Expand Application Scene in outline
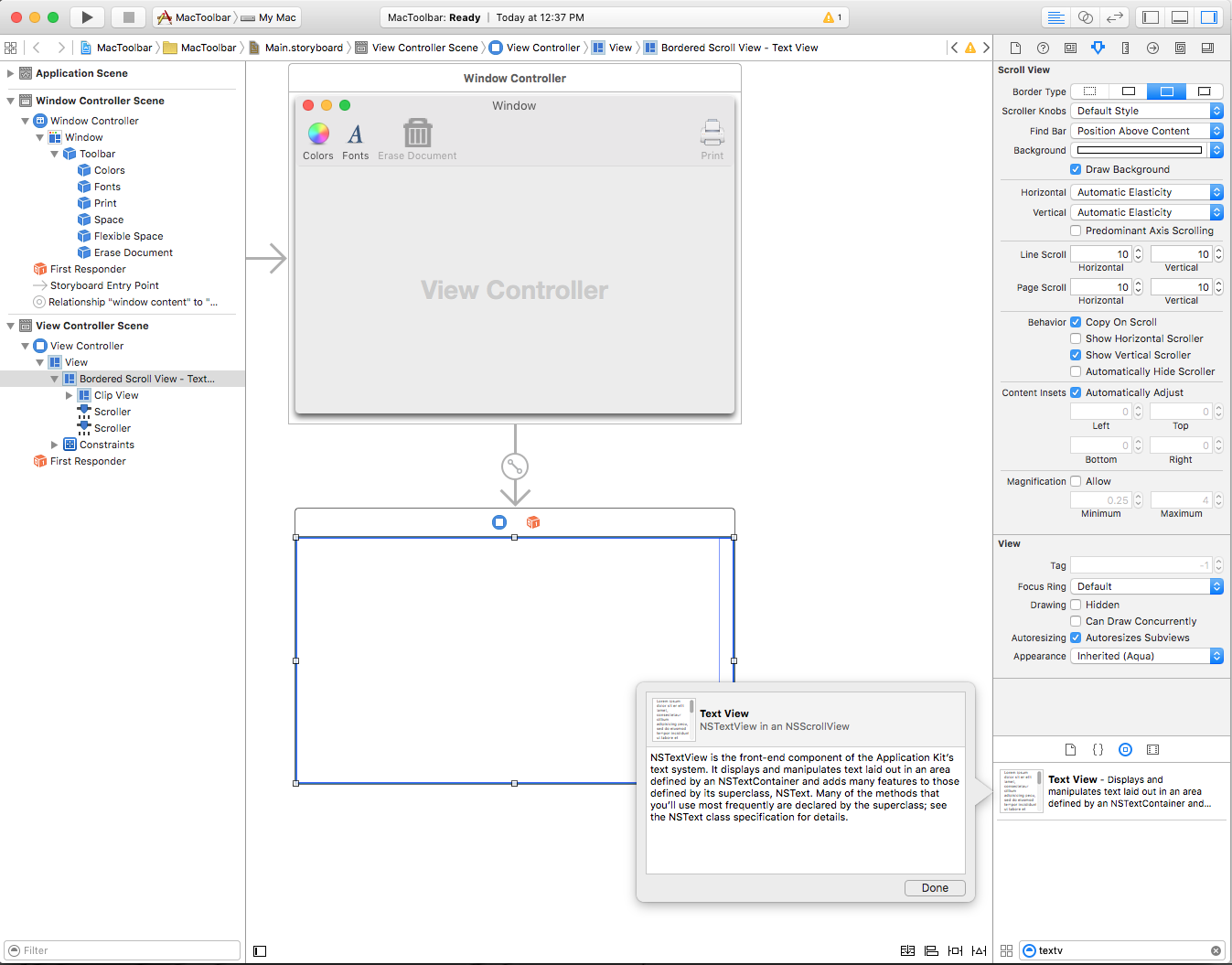The height and width of the screenshot is (965, 1232). pyautogui.click(x=10, y=73)
